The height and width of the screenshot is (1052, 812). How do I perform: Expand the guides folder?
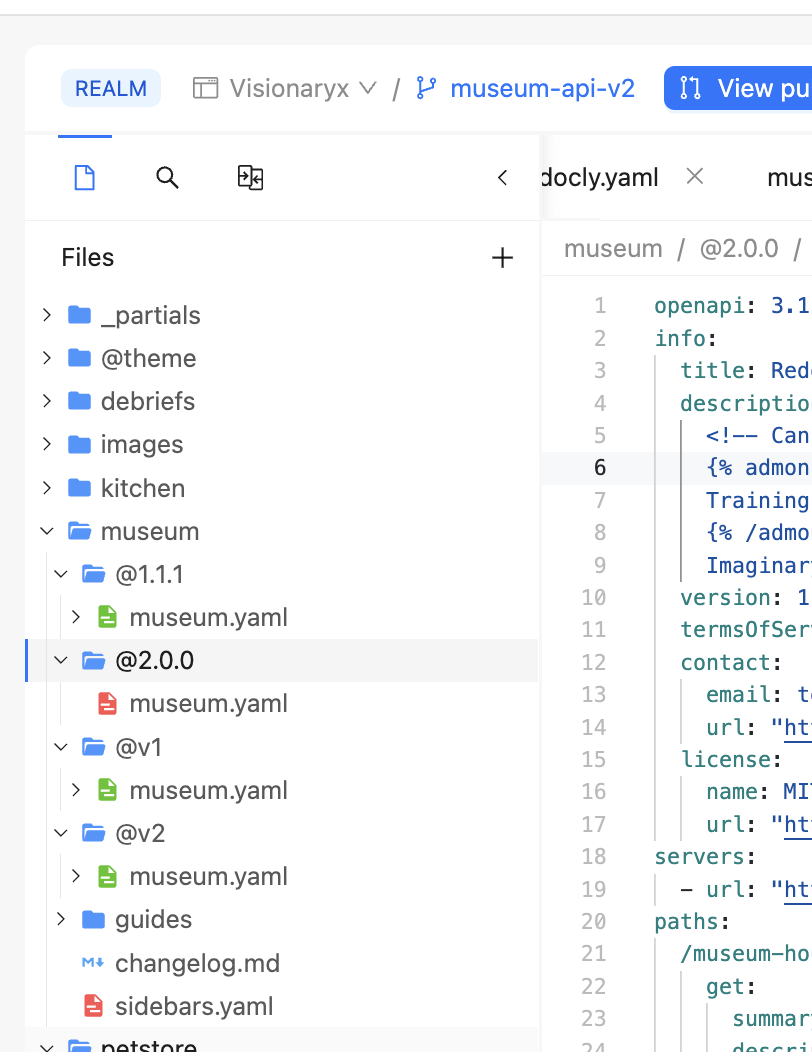coord(61,920)
